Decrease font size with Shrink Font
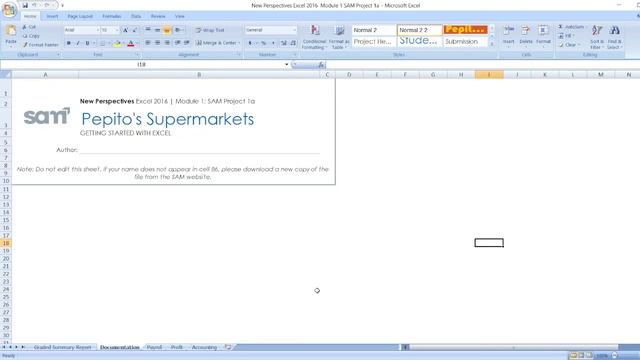640x360 pixels. tap(135, 30)
